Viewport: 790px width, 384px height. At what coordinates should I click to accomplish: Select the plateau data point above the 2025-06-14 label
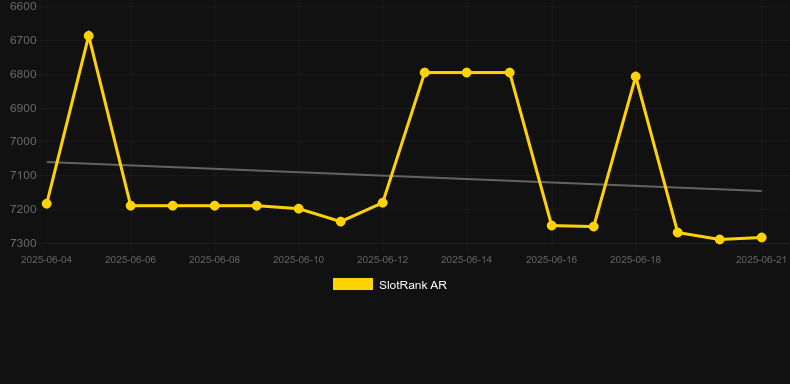(x=467, y=73)
